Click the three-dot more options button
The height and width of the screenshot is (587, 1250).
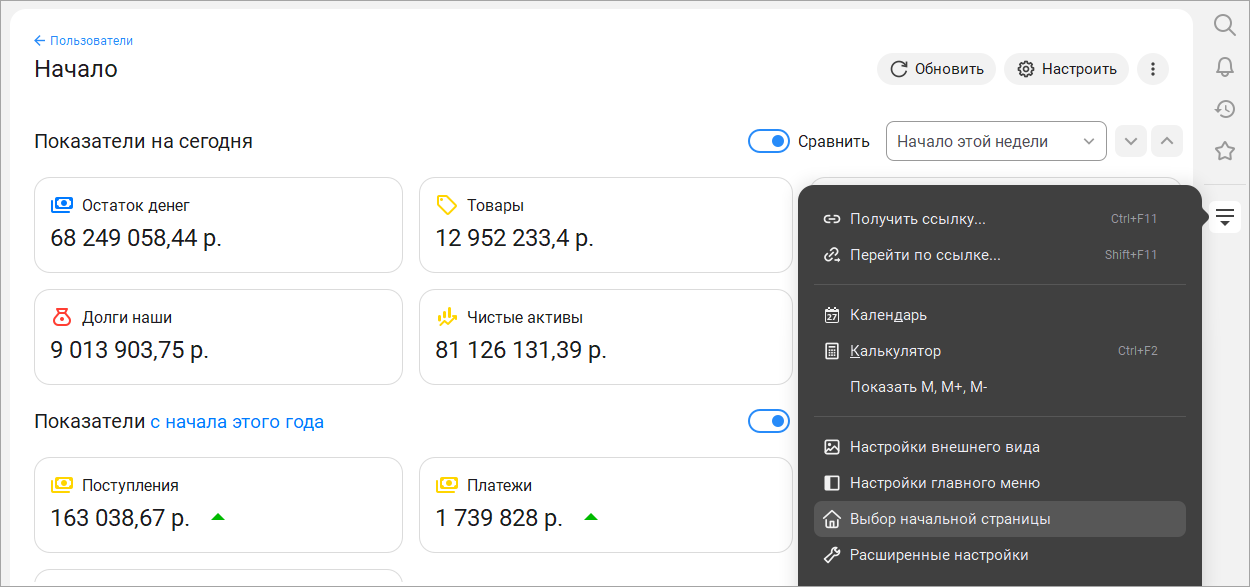pos(1153,69)
